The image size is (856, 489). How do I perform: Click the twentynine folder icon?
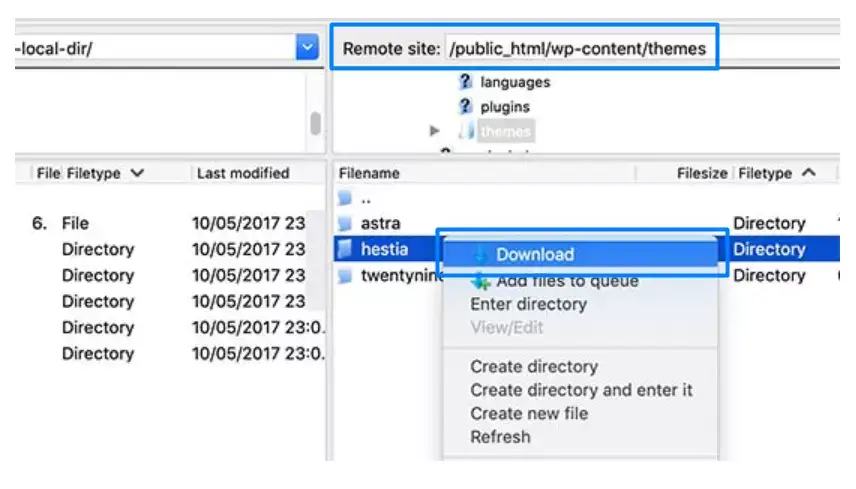[x=344, y=276]
